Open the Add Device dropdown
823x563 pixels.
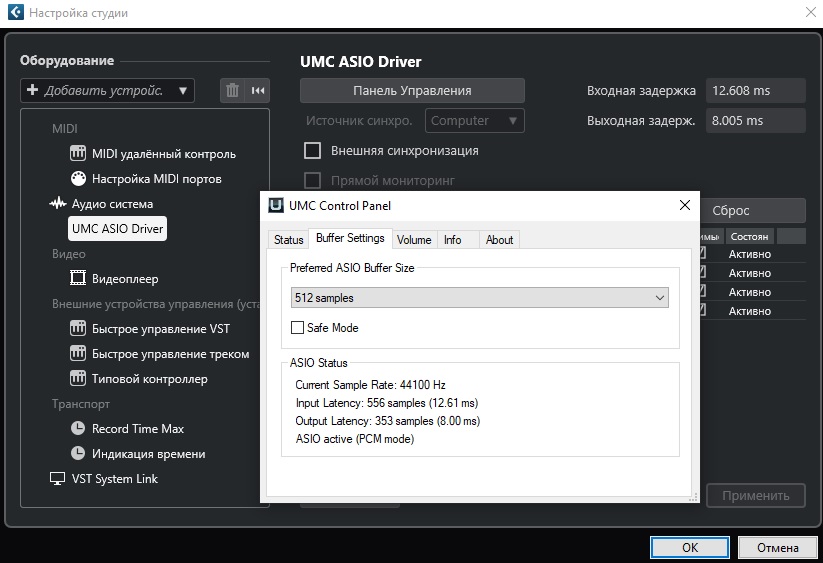point(107,91)
